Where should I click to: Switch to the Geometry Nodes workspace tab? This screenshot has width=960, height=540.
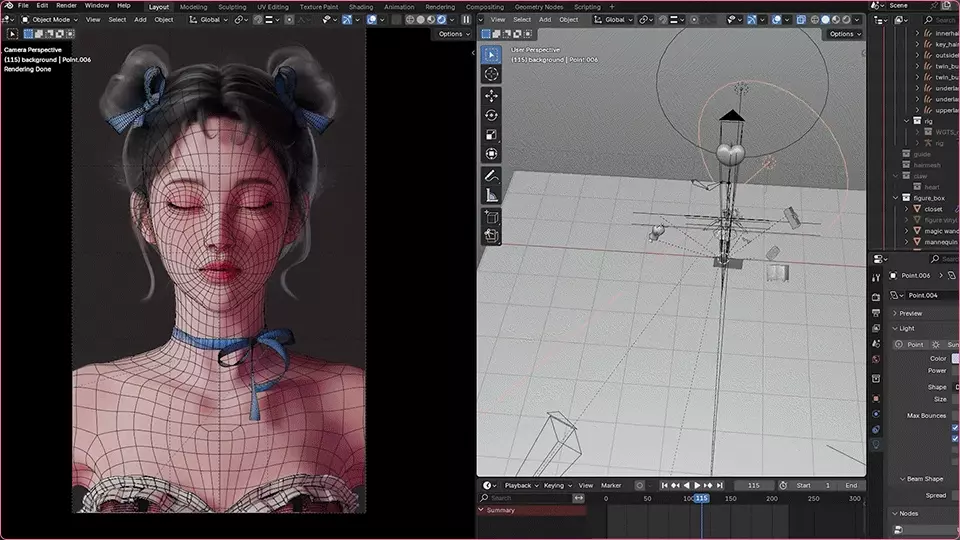pyautogui.click(x=539, y=7)
